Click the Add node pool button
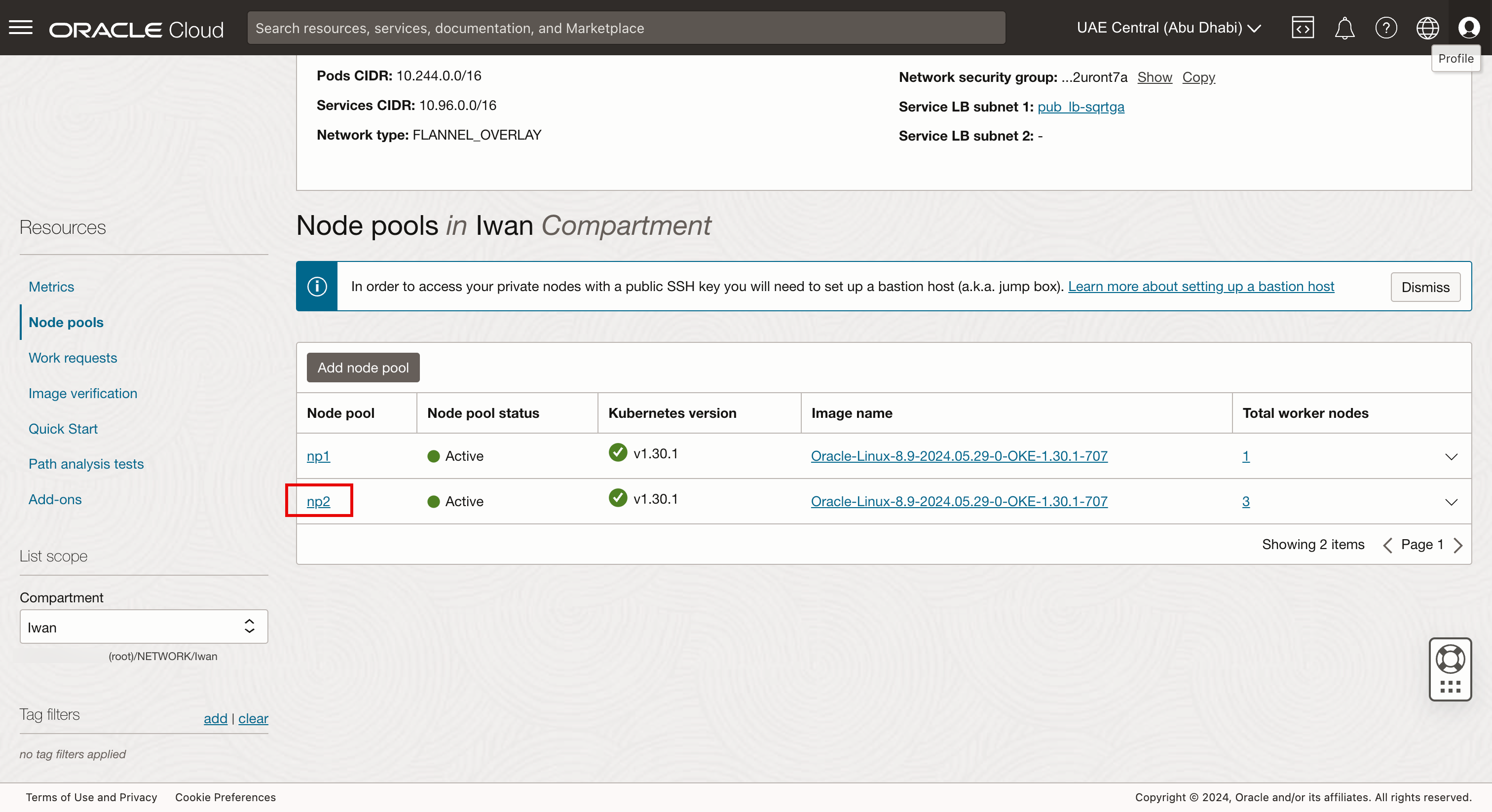 pyautogui.click(x=363, y=367)
